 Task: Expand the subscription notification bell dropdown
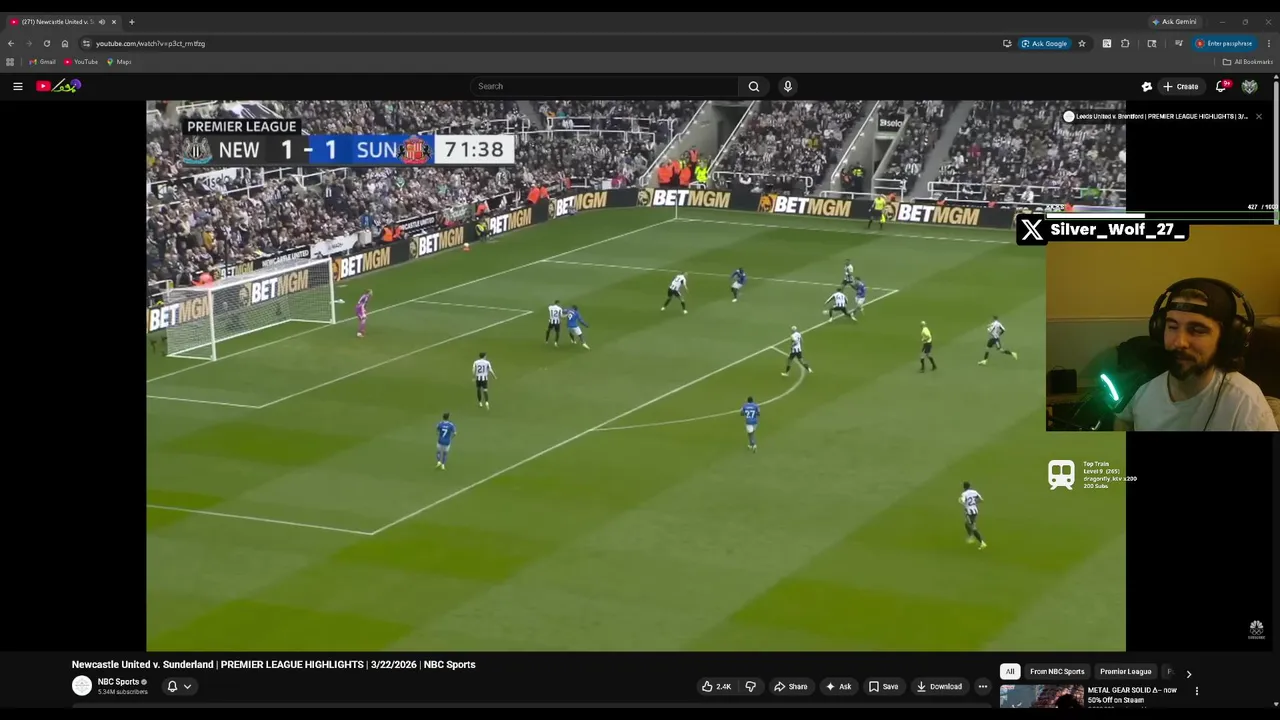click(x=179, y=686)
